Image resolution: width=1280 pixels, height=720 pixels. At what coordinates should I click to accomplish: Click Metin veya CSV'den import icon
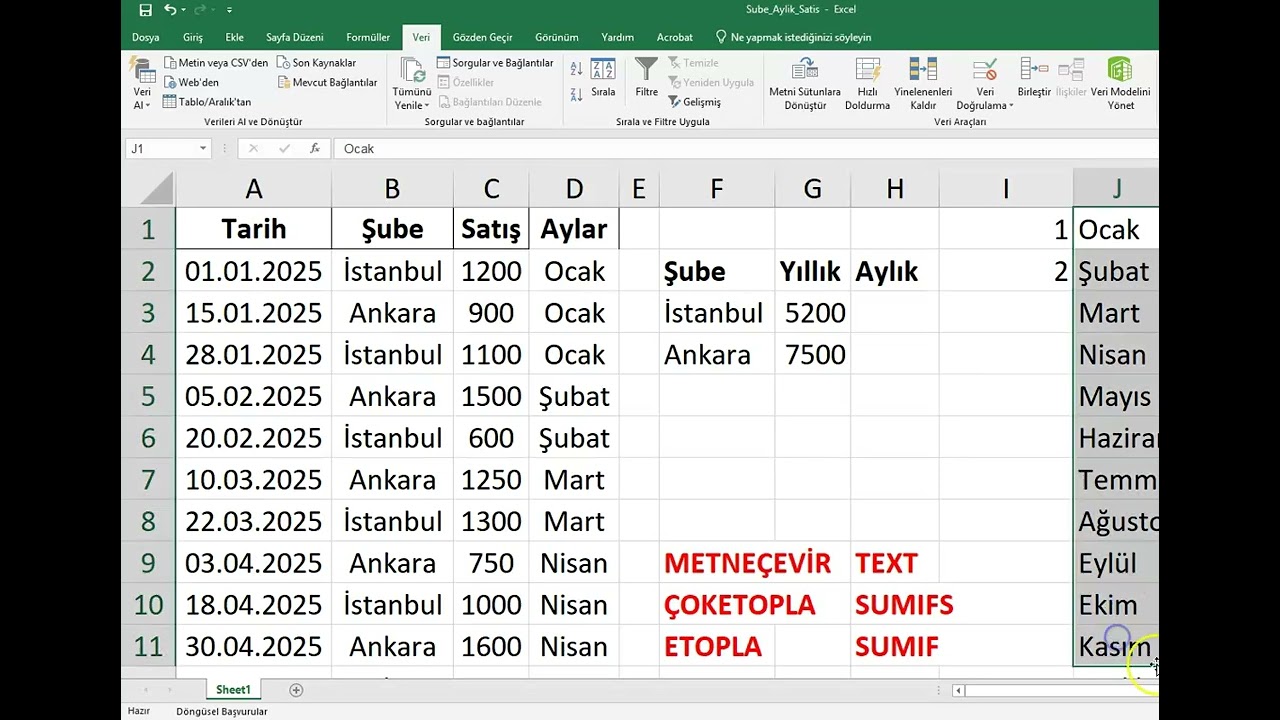click(171, 62)
